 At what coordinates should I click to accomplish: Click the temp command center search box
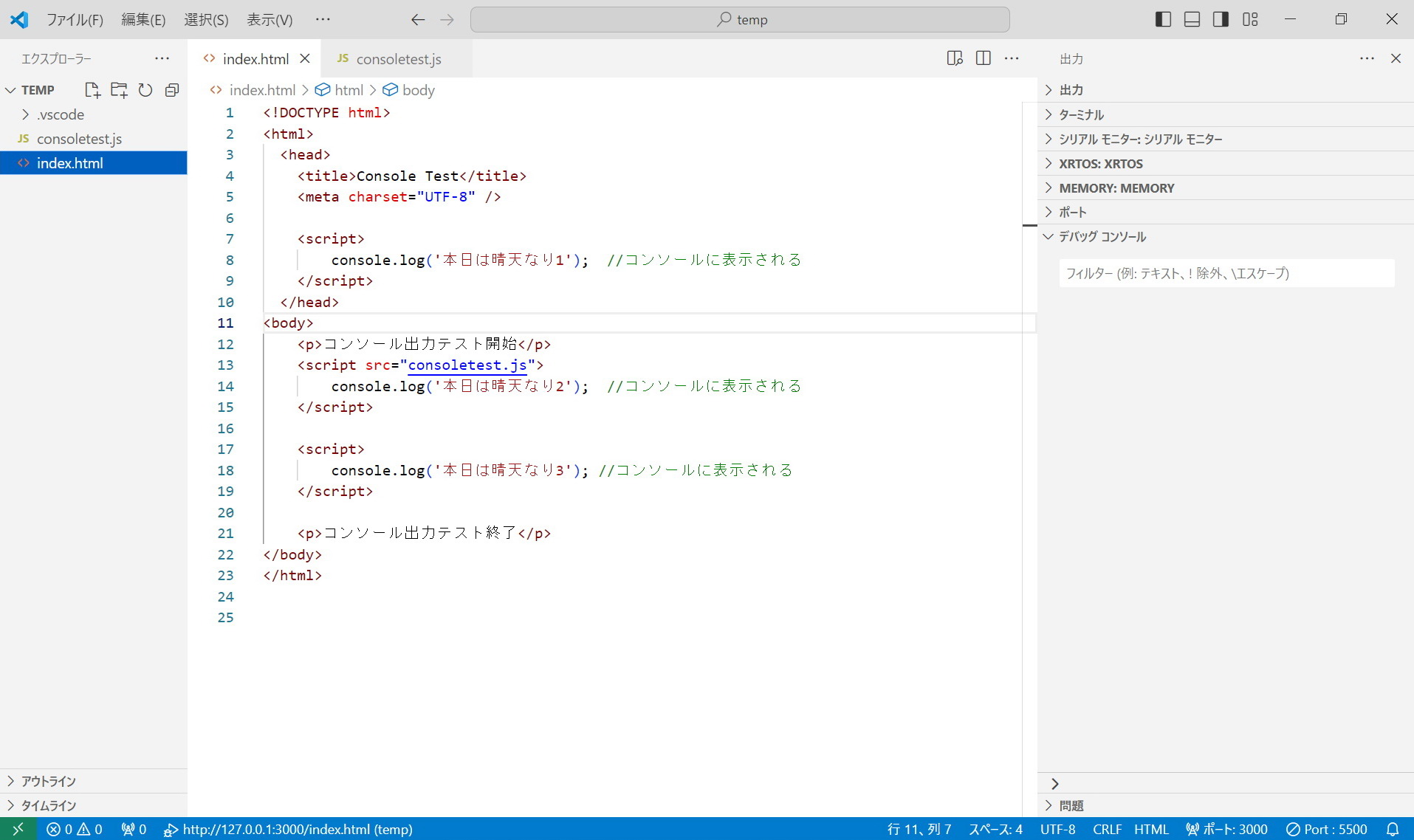(x=740, y=20)
